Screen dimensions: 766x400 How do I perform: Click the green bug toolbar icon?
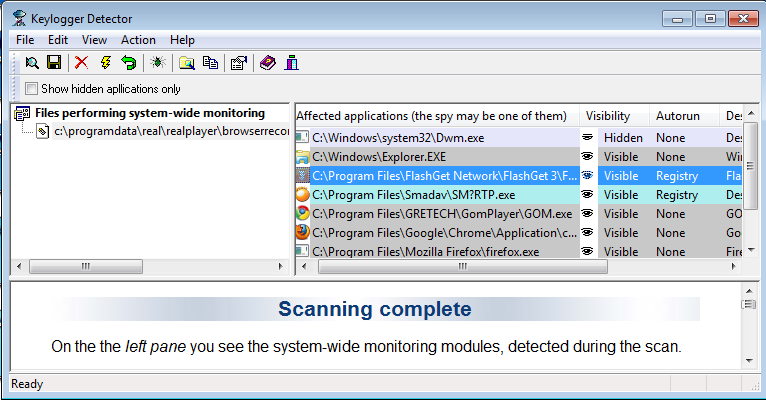[x=158, y=63]
